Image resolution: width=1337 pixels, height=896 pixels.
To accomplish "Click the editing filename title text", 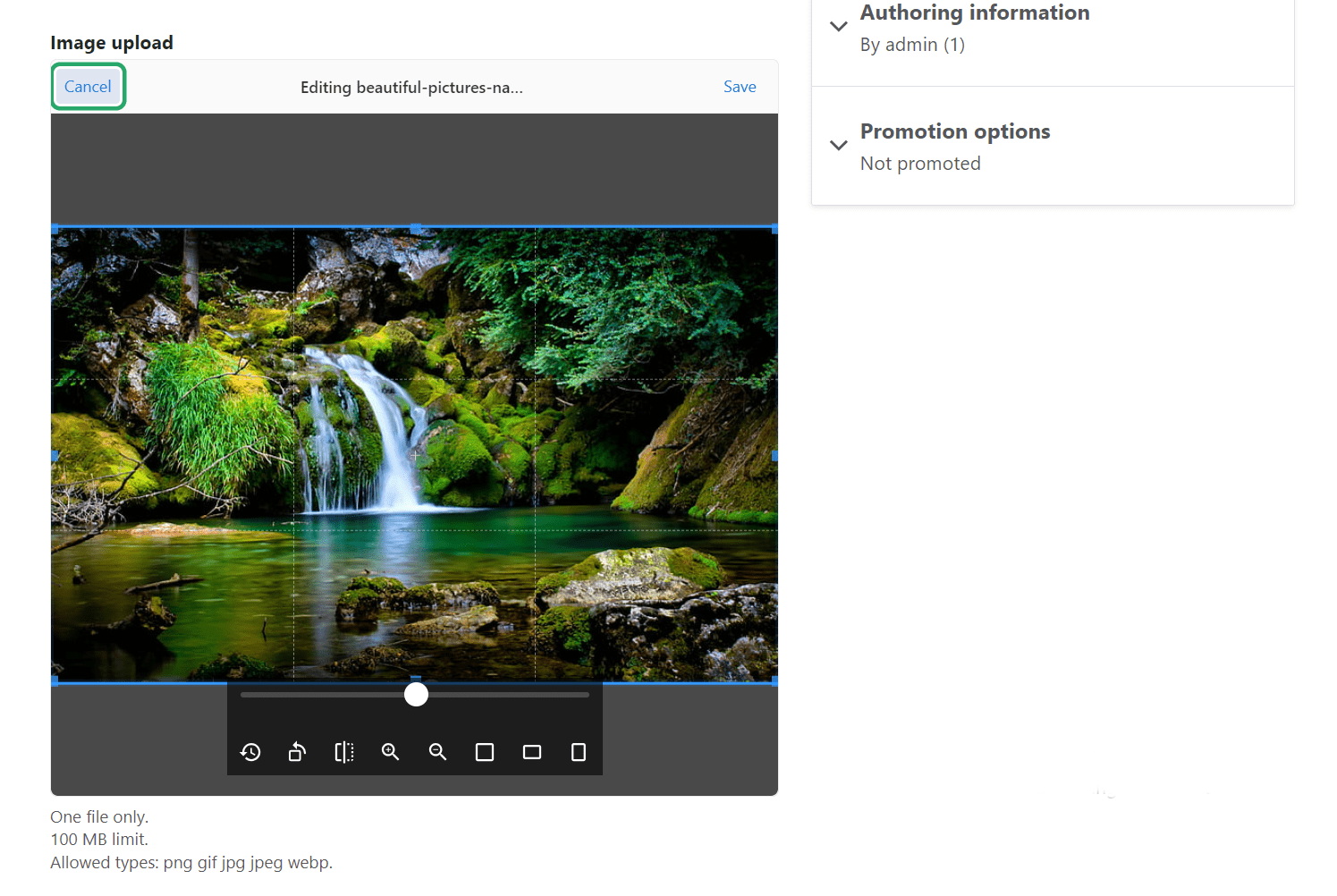I will [x=412, y=87].
